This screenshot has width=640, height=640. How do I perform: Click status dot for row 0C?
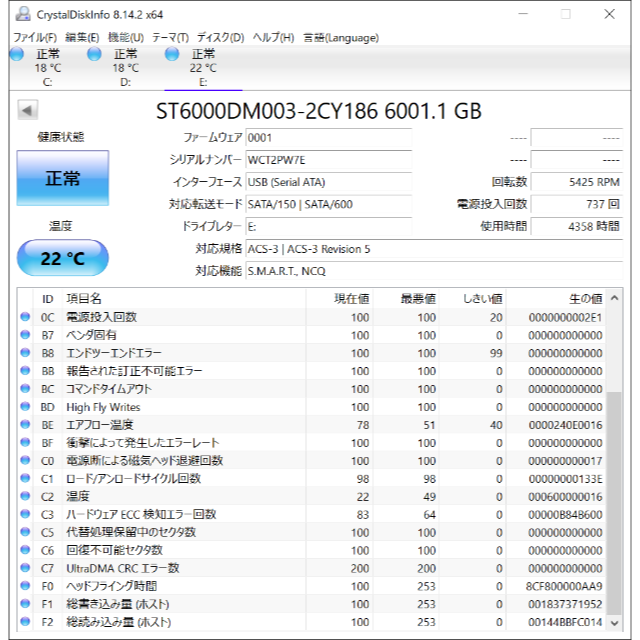(x=25, y=317)
